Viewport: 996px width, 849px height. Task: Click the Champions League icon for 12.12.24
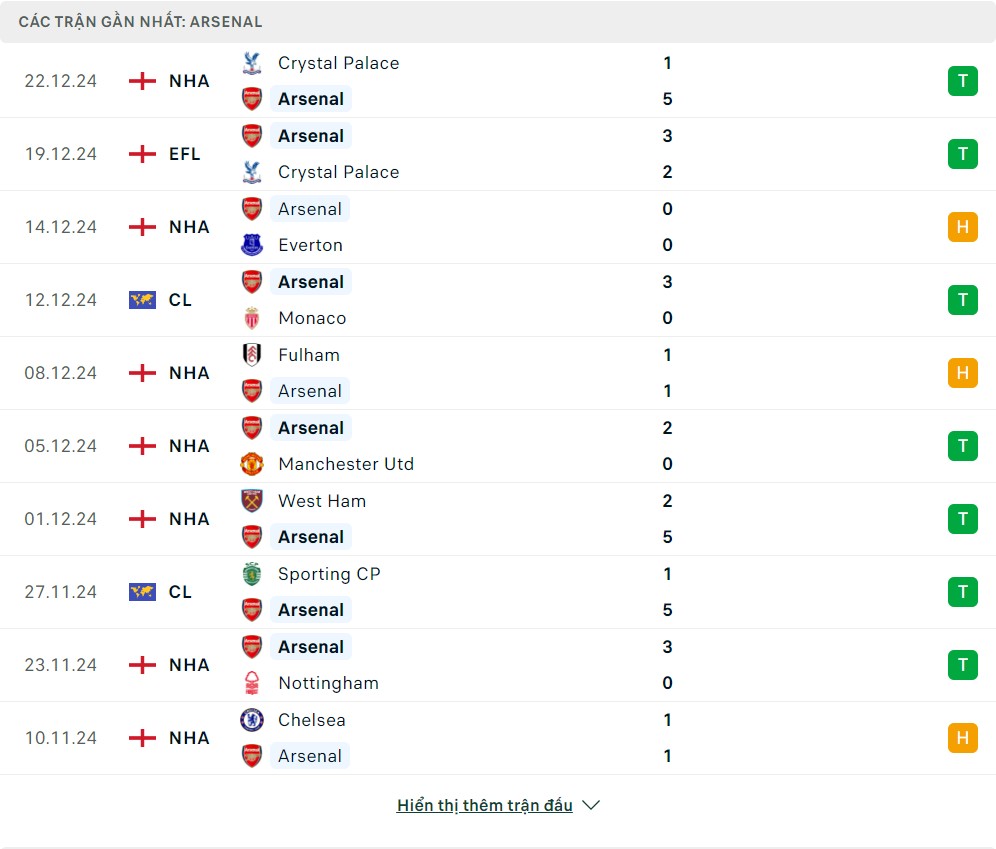click(x=142, y=300)
